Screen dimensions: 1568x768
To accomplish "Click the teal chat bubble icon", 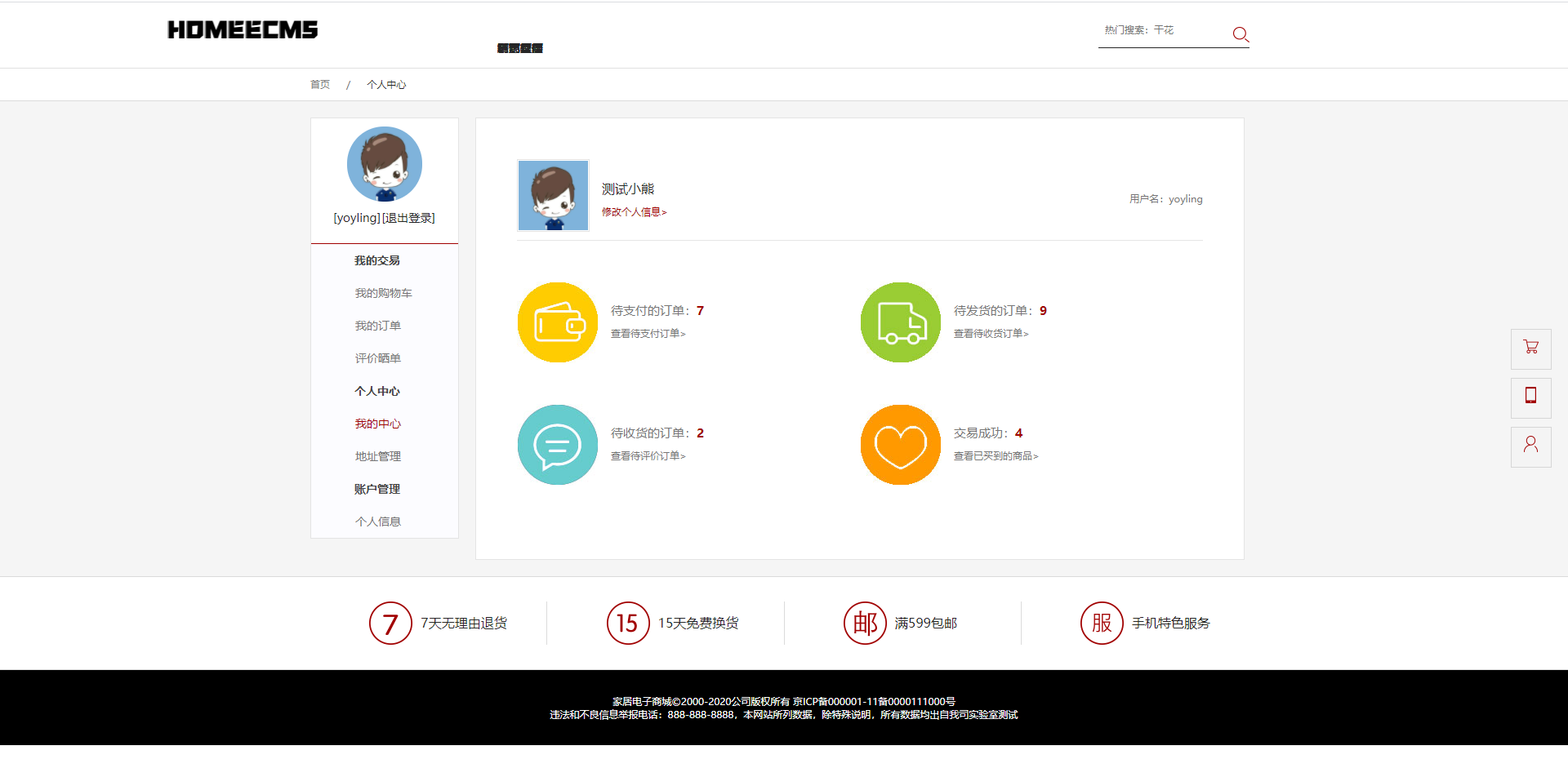I will (x=558, y=445).
